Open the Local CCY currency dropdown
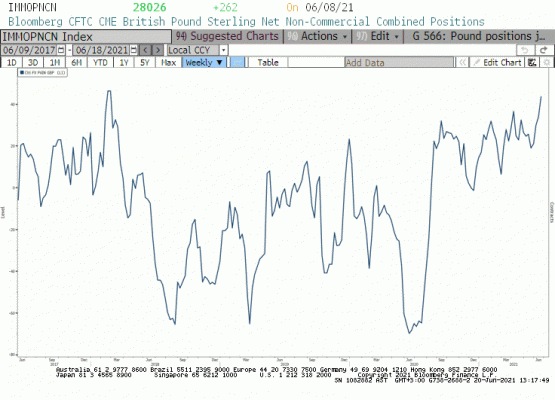The height and width of the screenshot is (400, 555). click(x=223, y=50)
